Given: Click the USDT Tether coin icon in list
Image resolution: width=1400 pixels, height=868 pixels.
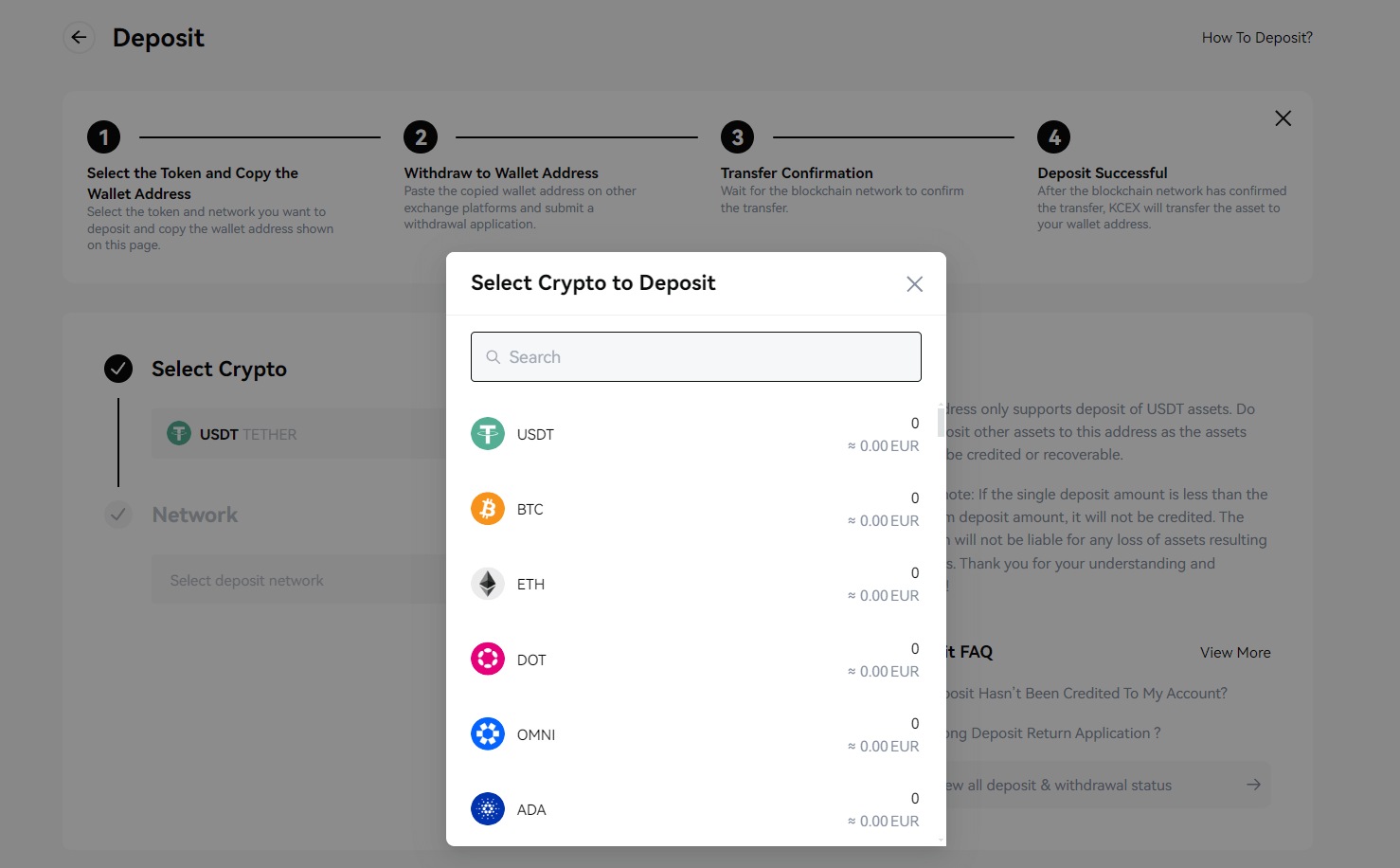Looking at the screenshot, I should [x=488, y=434].
